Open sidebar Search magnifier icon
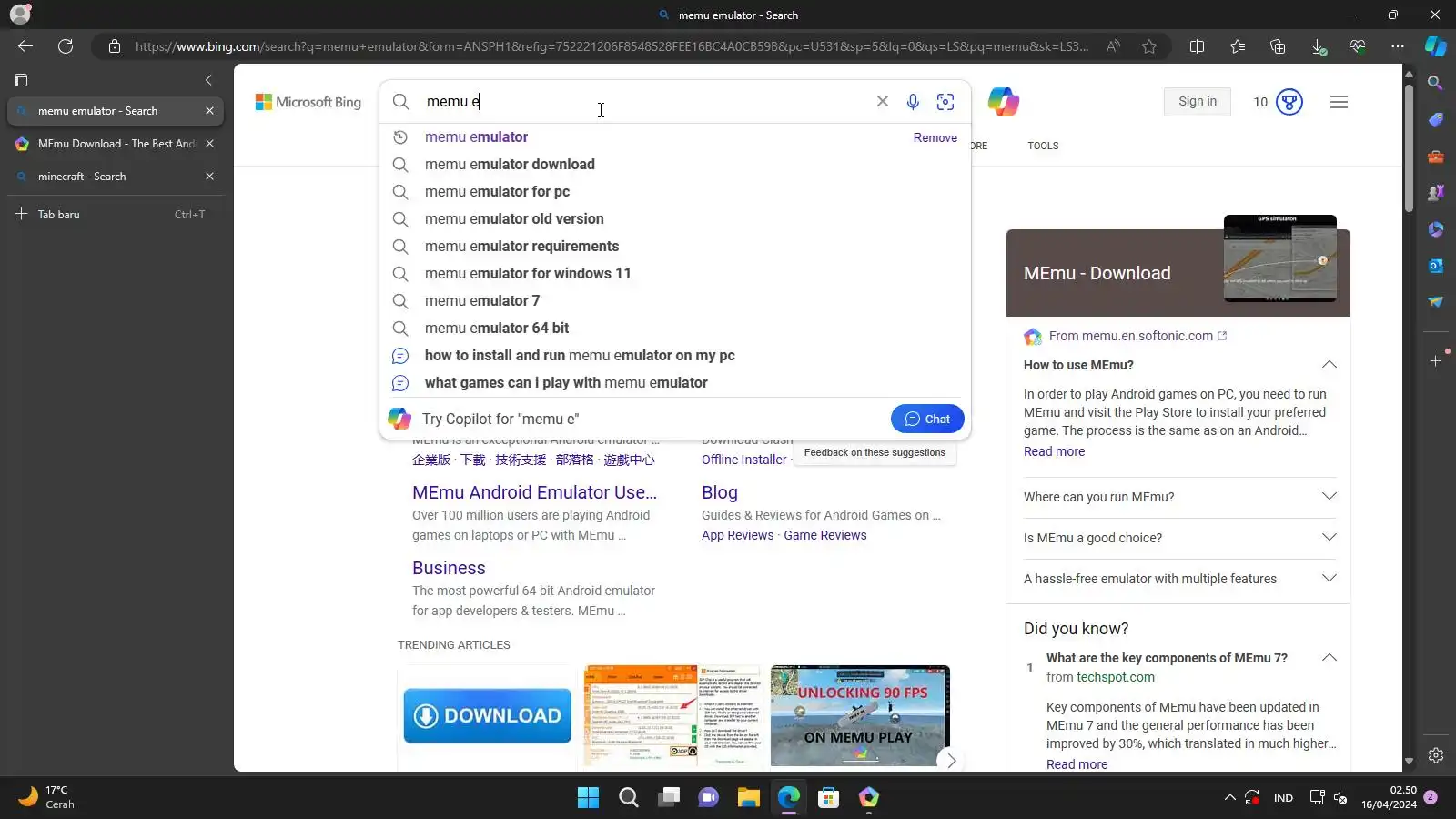 tap(1436, 84)
